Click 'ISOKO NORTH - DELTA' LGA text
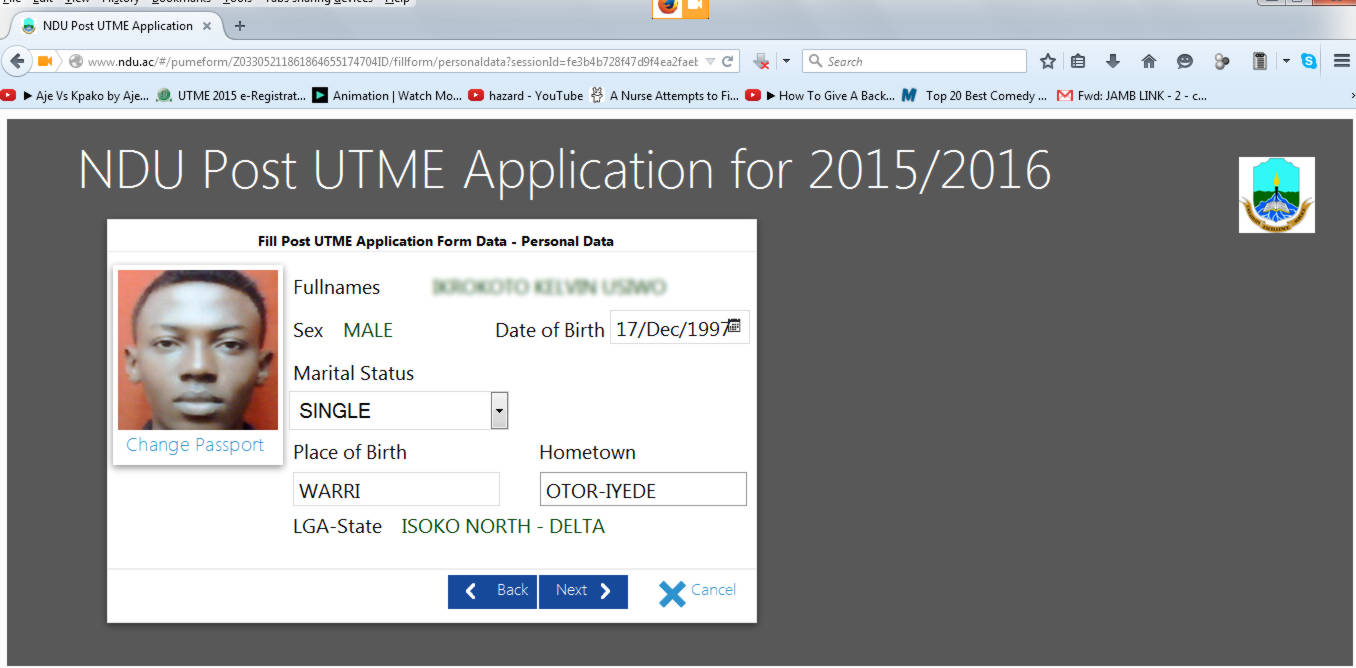The width and height of the screenshot is (1356, 668). (503, 526)
